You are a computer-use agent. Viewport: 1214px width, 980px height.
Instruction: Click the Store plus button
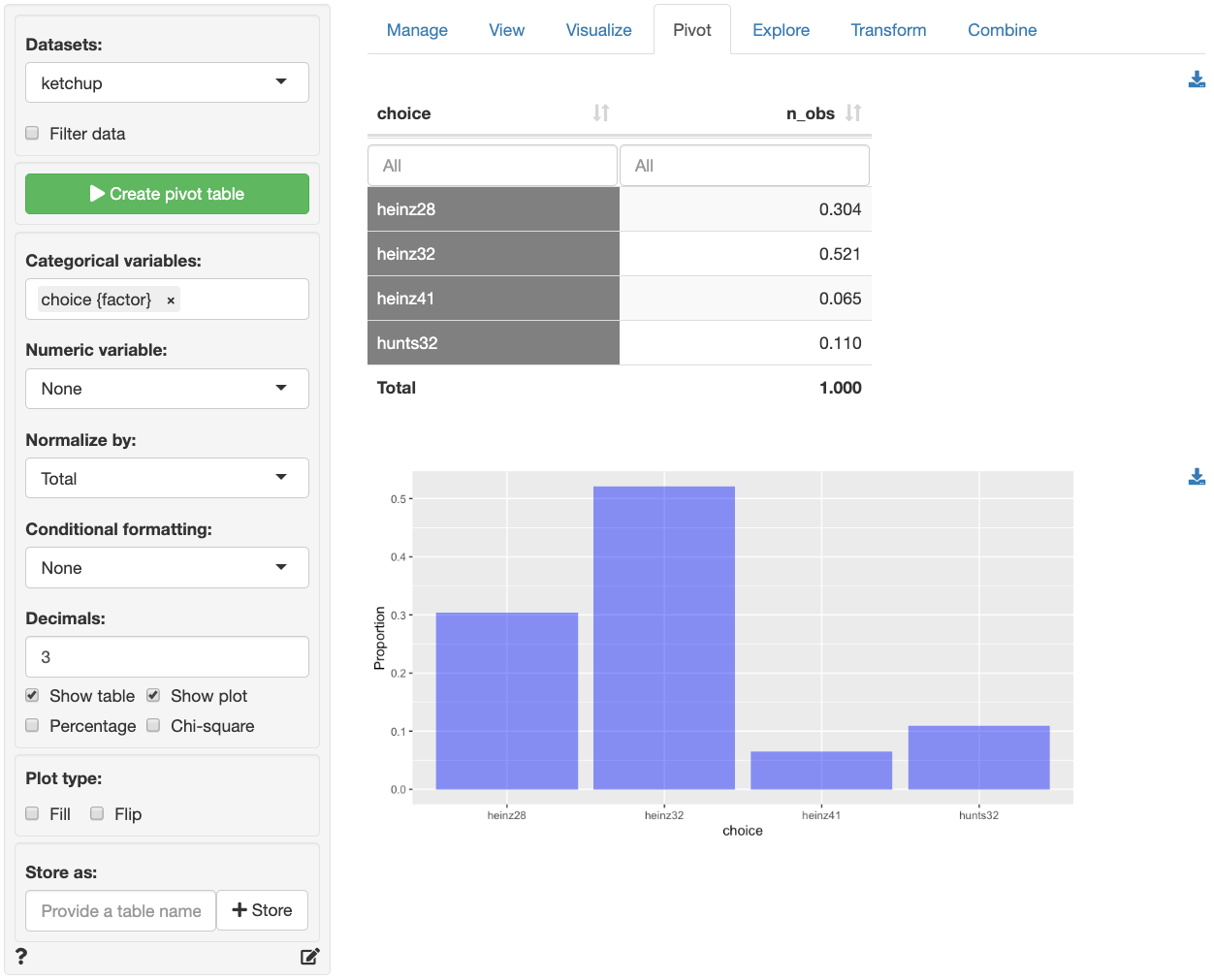tap(262, 910)
